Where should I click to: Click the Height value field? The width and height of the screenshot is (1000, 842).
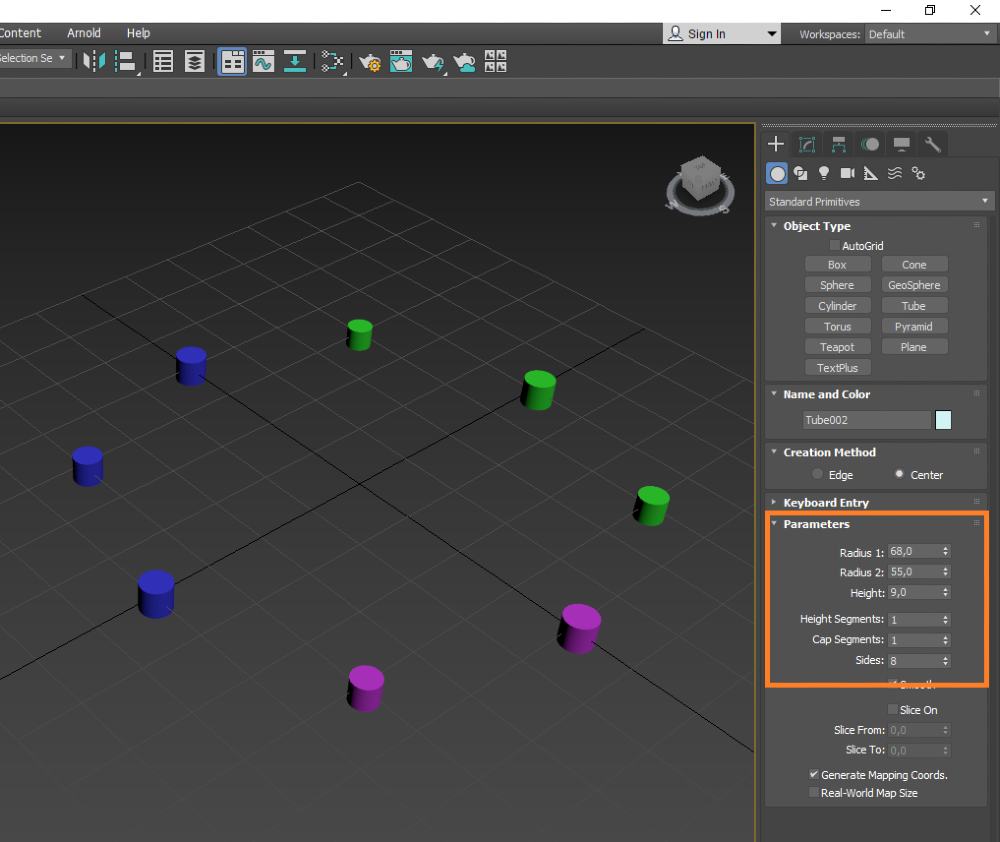(x=915, y=593)
